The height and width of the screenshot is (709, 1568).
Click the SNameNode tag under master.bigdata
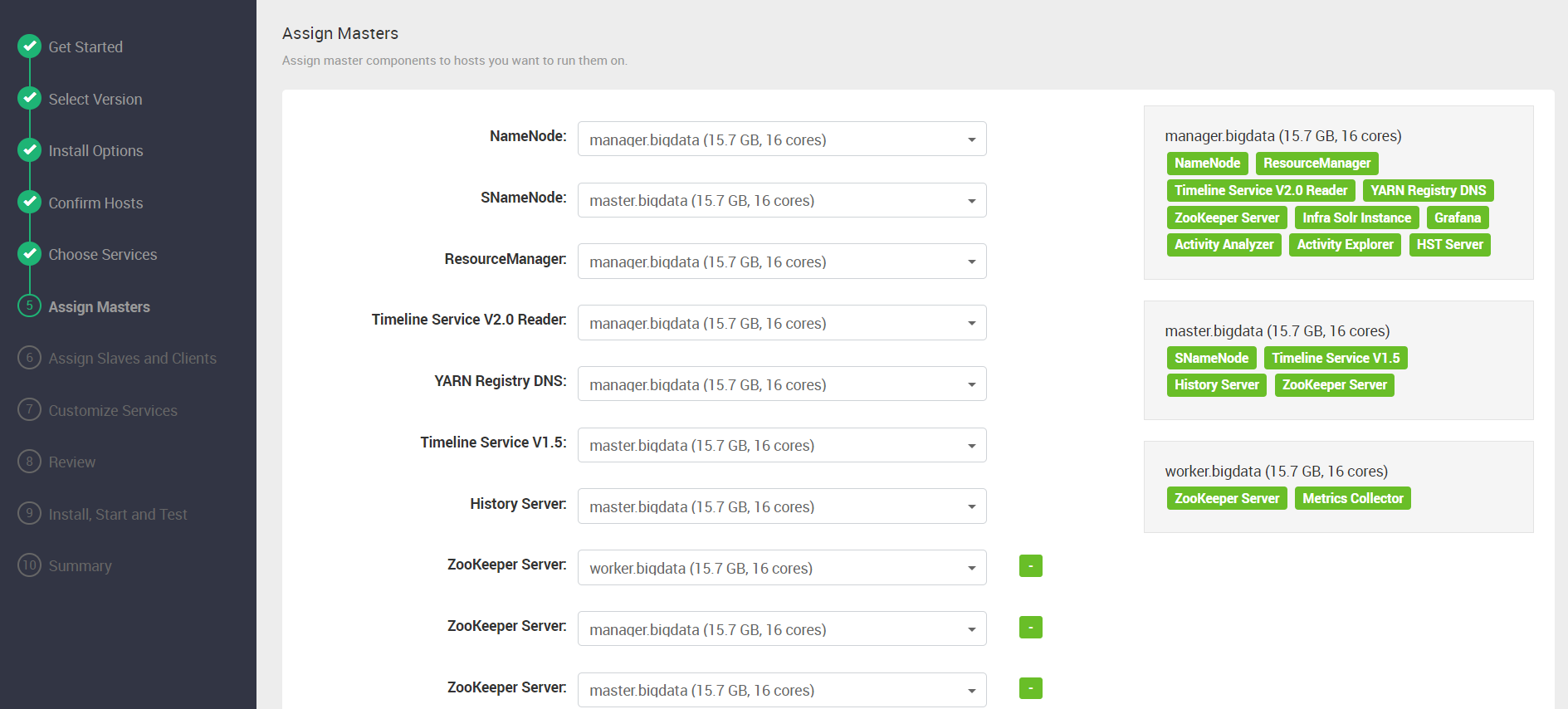pyautogui.click(x=1211, y=358)
